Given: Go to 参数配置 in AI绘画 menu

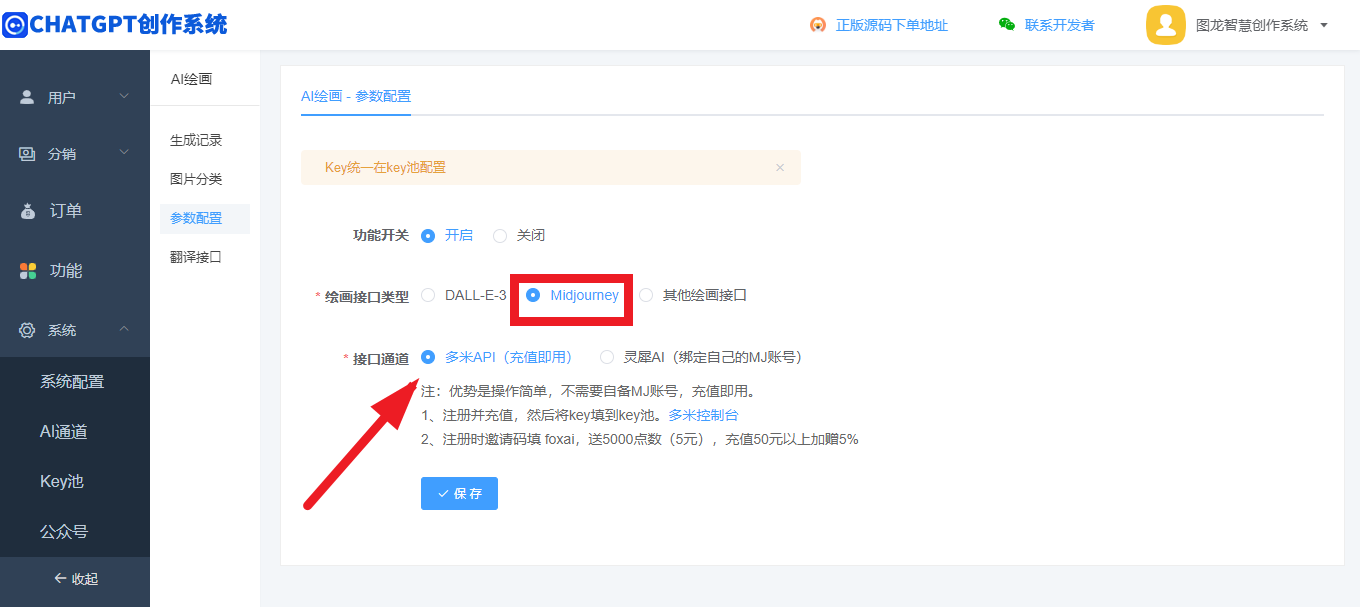Looking at the screenshot, I should point(205,218).
